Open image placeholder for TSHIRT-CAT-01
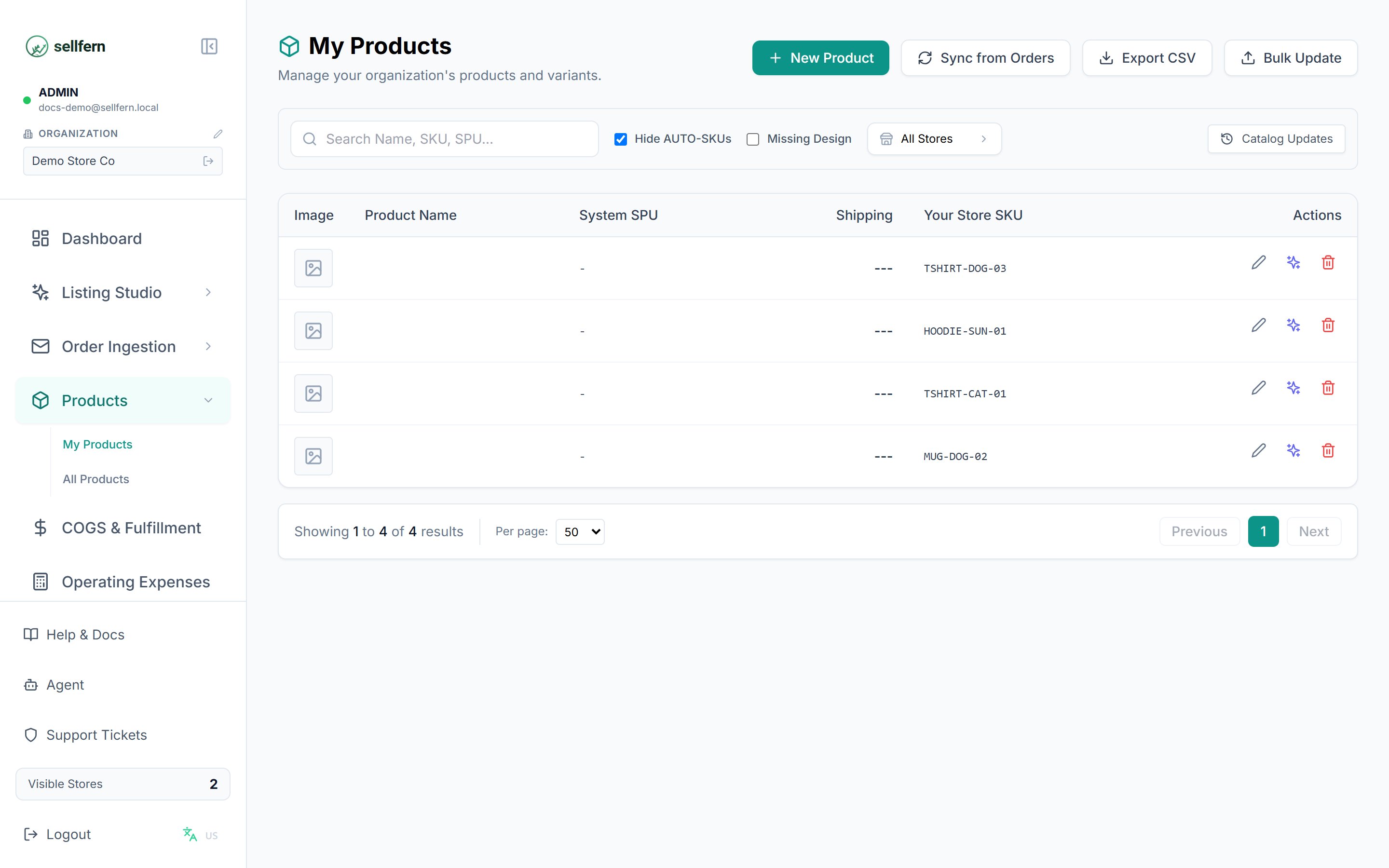The image size is (1389, 868). (313, 393)
